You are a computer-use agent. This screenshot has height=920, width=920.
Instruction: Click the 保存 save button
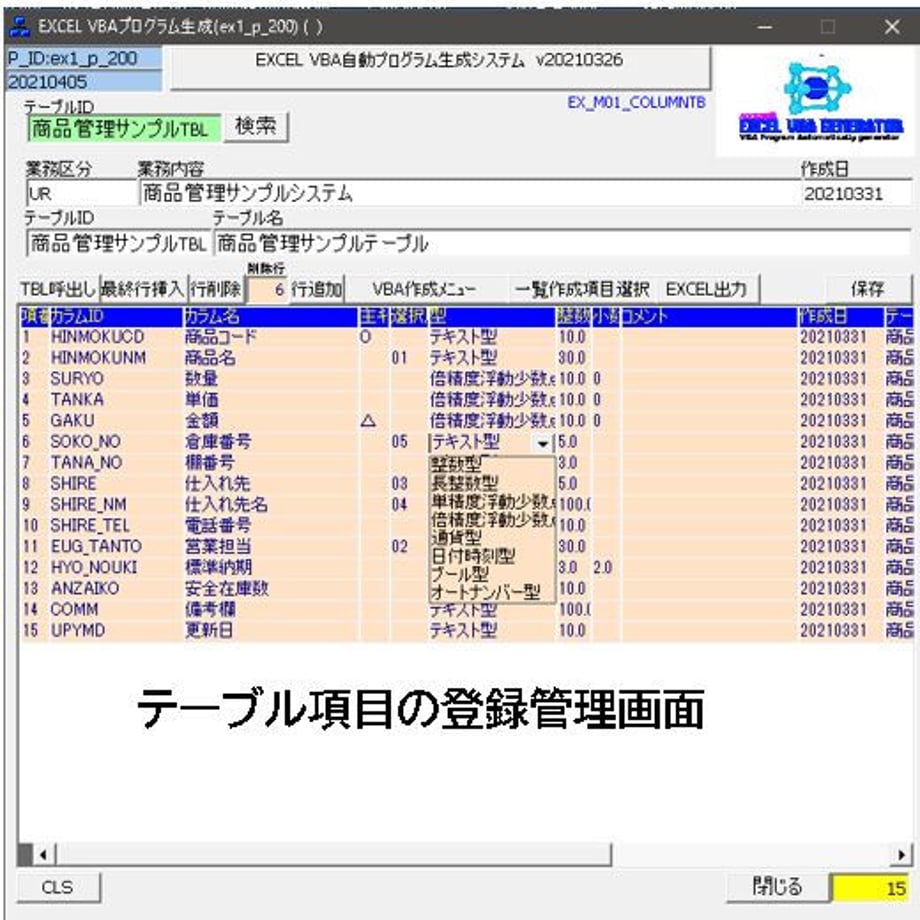click(867, 289)
